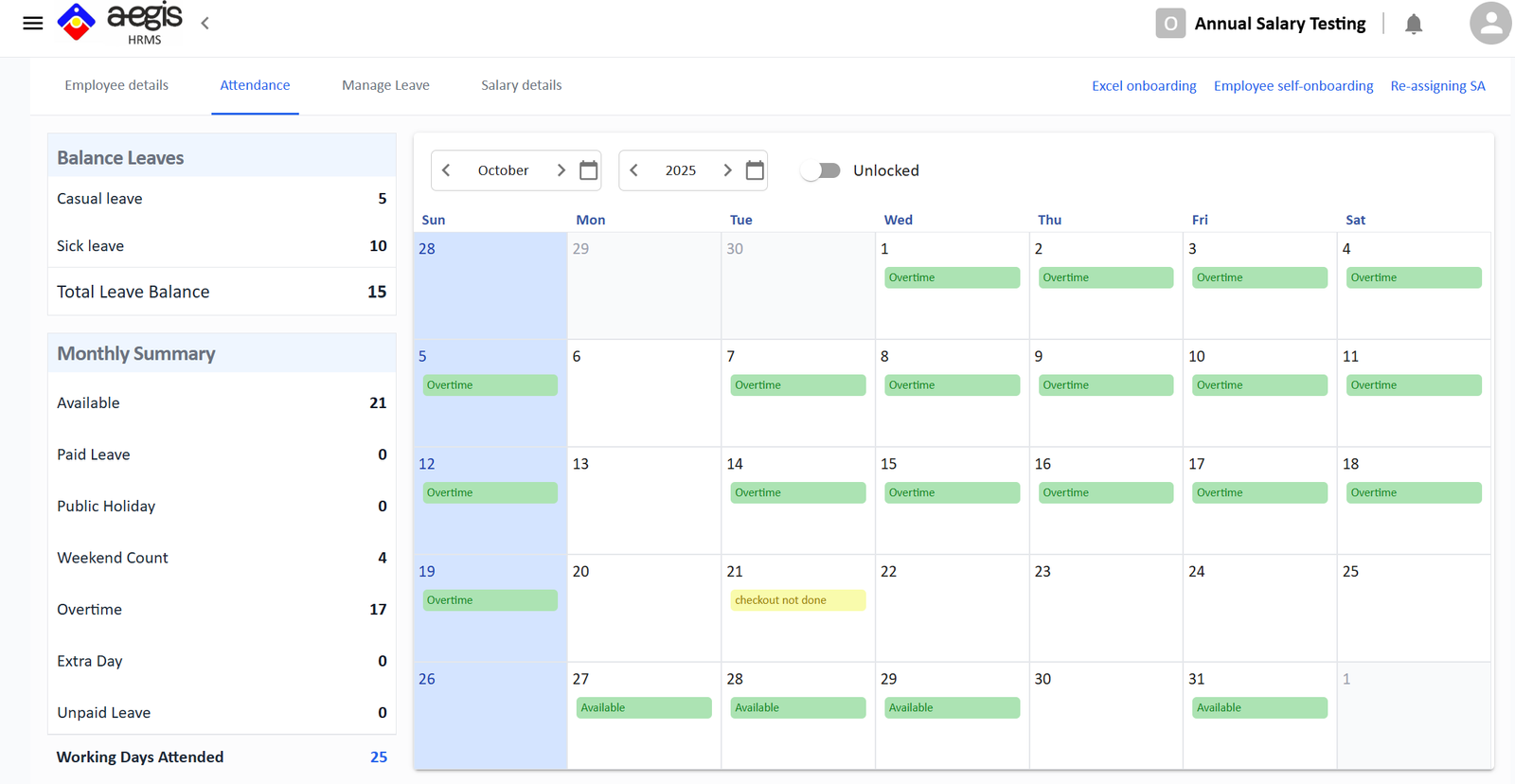Screen dimensions: 1515x784
Task: Click the Re-assigning SA link
Action: pos(1437,86)
